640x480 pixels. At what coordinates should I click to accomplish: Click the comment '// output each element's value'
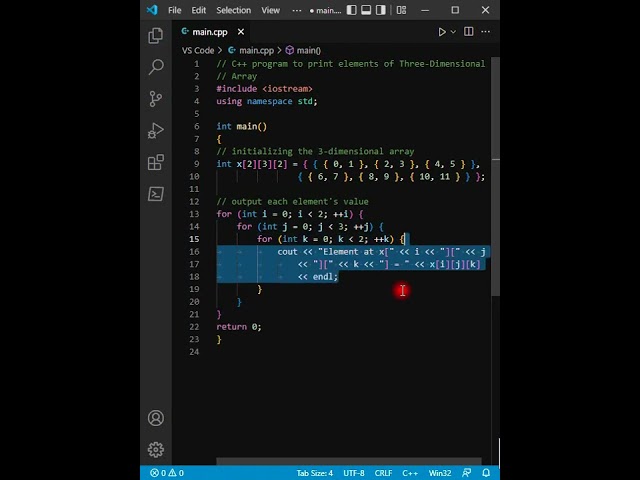292,202
